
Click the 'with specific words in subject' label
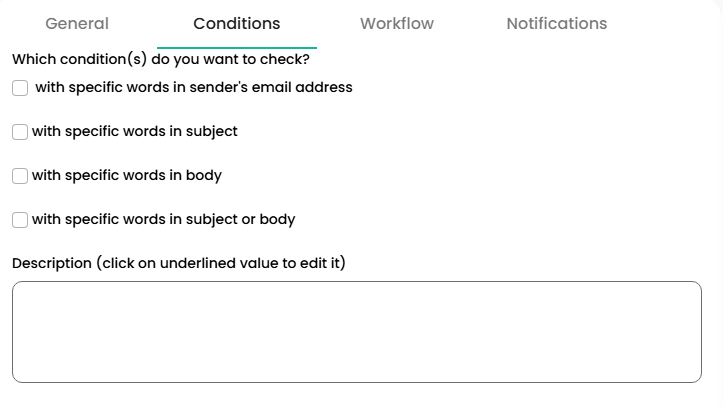(135, 132)
